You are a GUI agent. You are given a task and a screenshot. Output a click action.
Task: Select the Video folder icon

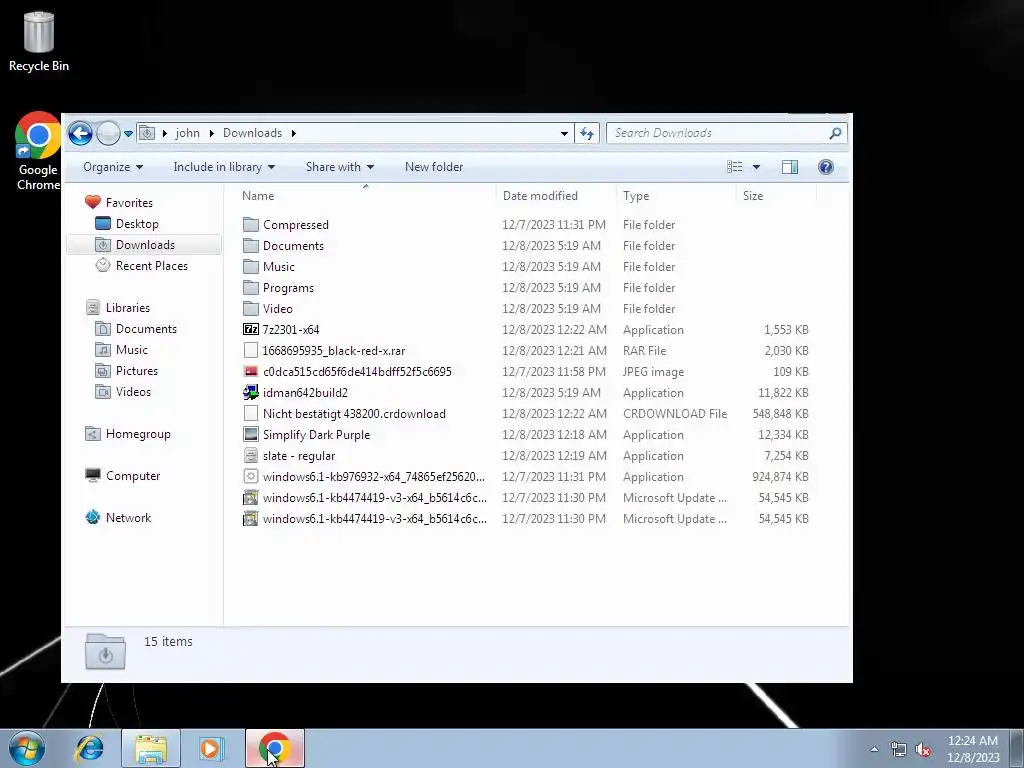251,308
